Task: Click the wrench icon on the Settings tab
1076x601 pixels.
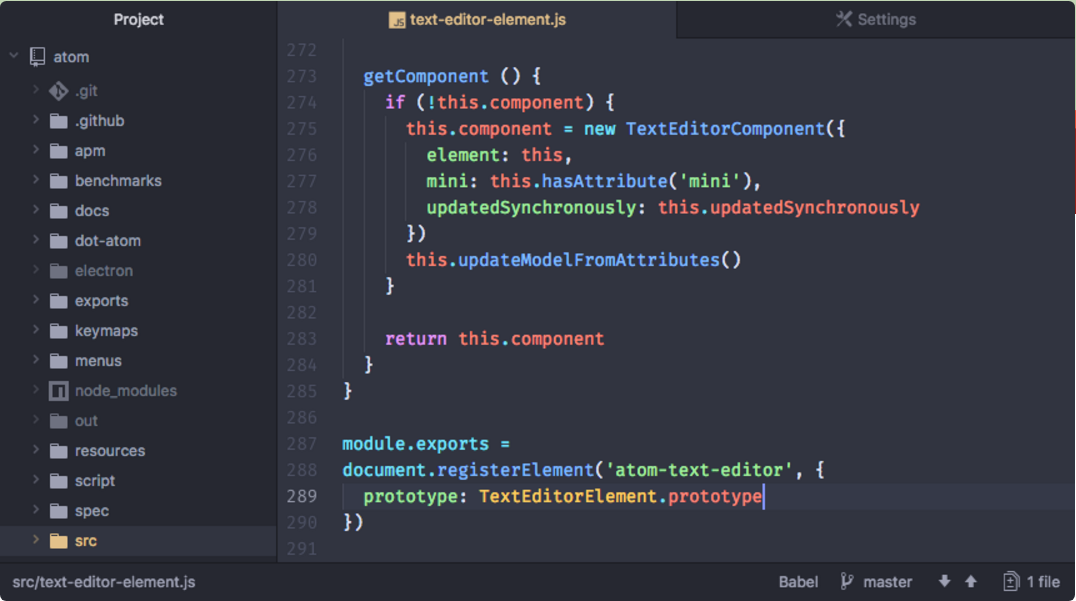Action: click(x=845, y=18)
